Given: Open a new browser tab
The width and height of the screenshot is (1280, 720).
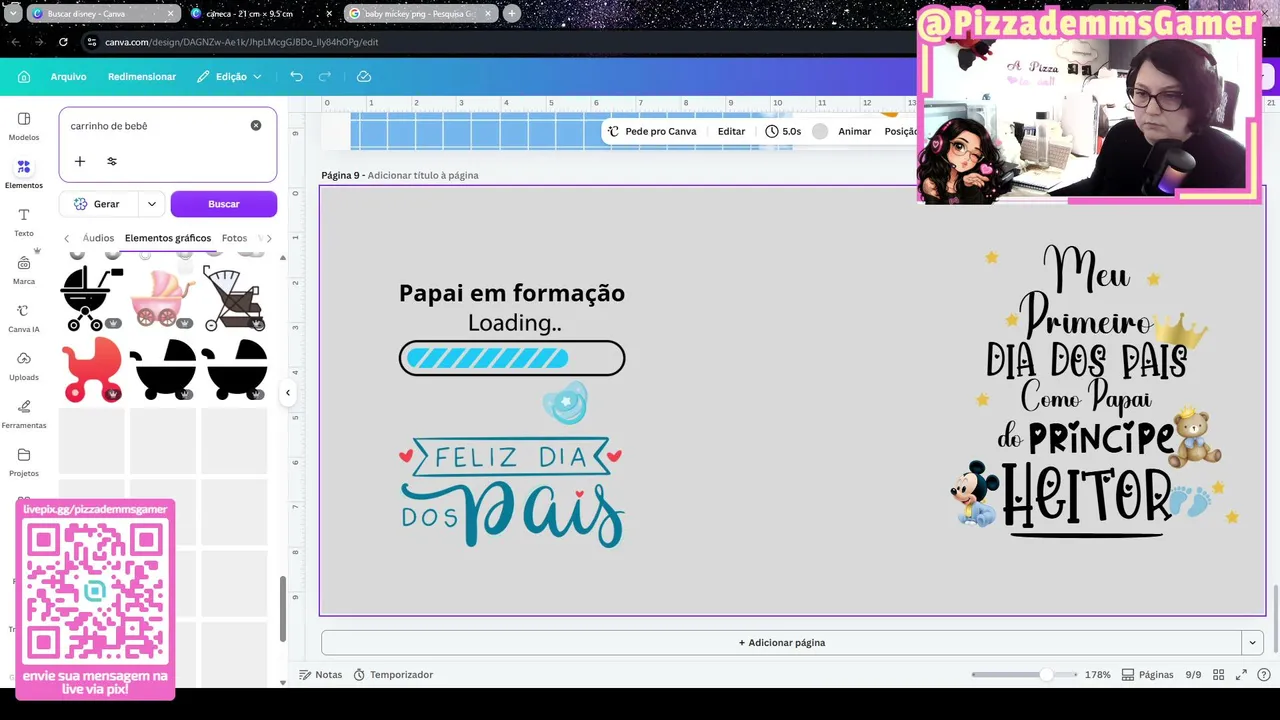Looking at the screenshot, I should (x=512, y=13).
